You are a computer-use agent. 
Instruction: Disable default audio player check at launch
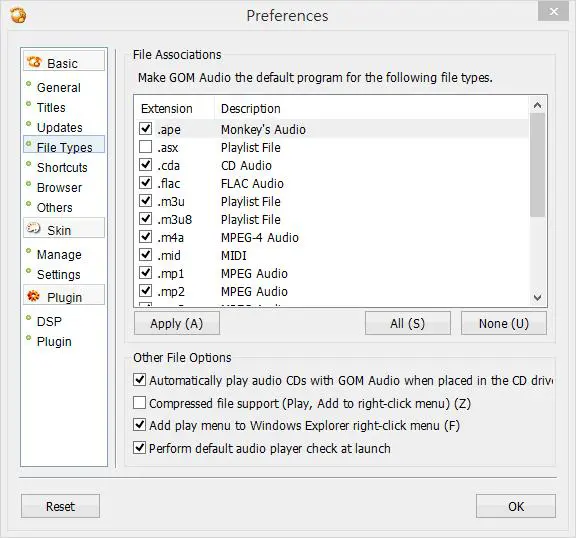[139, 448]
